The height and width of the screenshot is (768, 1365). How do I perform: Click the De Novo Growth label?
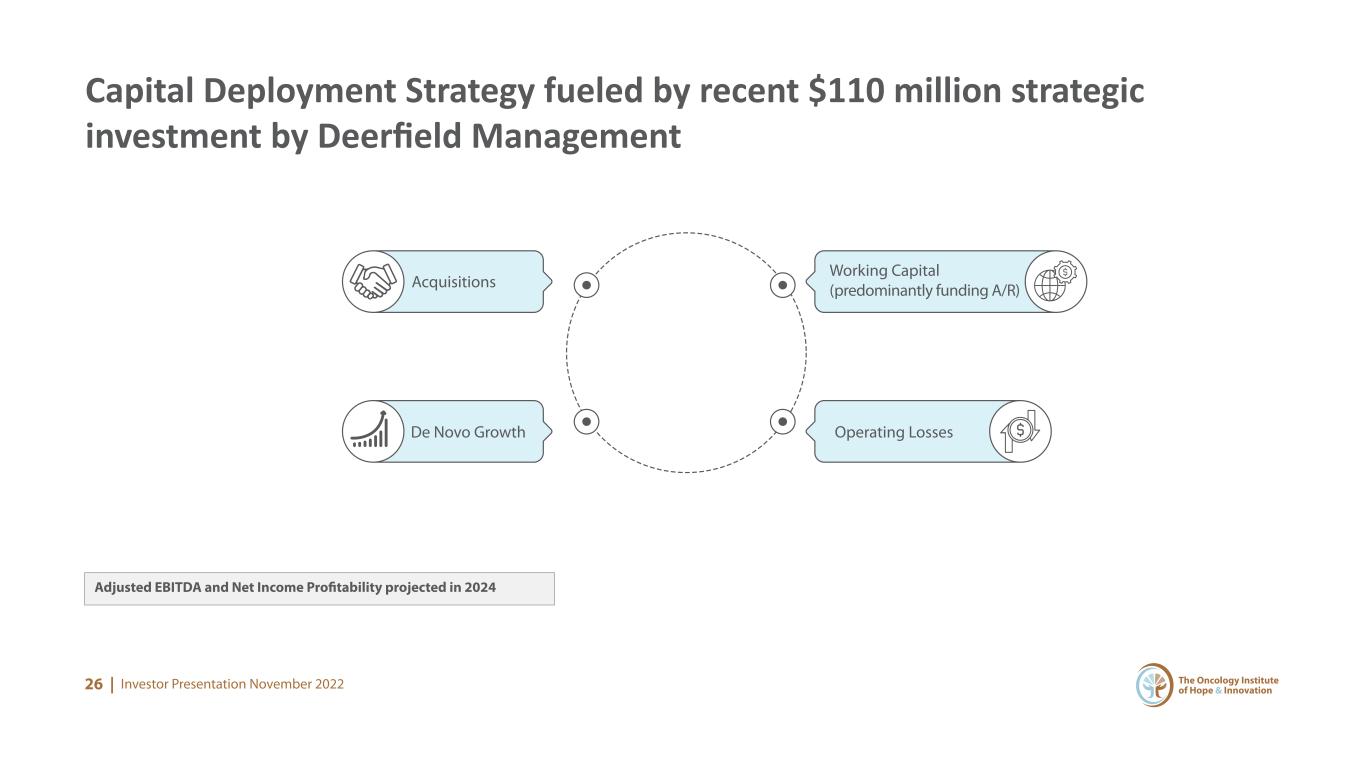point(468,432)
